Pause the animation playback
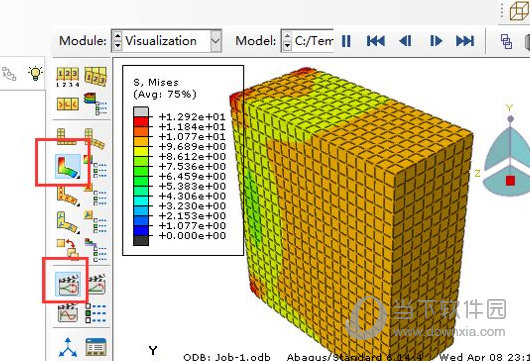 [x=346, y=41]
